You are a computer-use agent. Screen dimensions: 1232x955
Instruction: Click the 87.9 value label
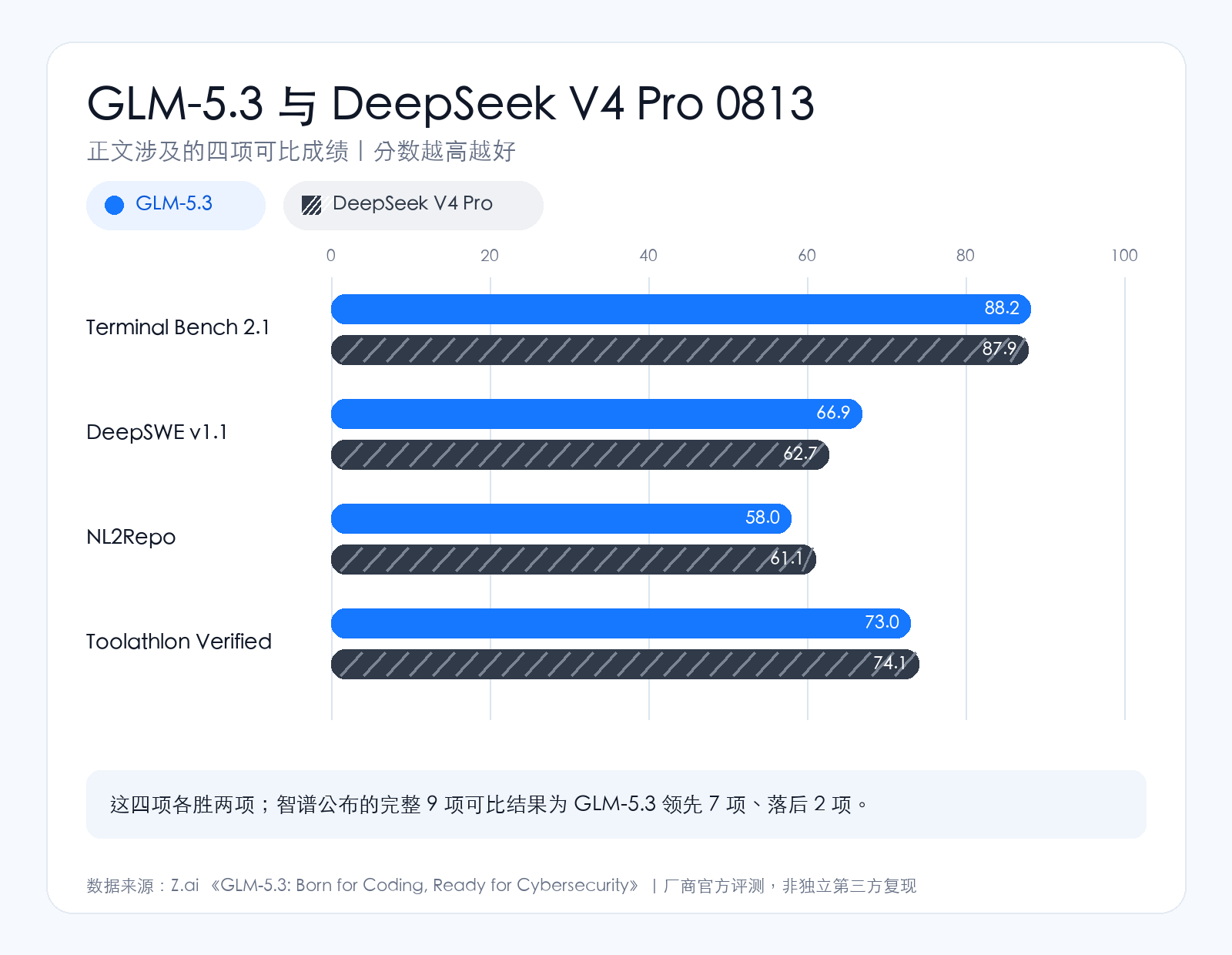click(x=999, y=349)
